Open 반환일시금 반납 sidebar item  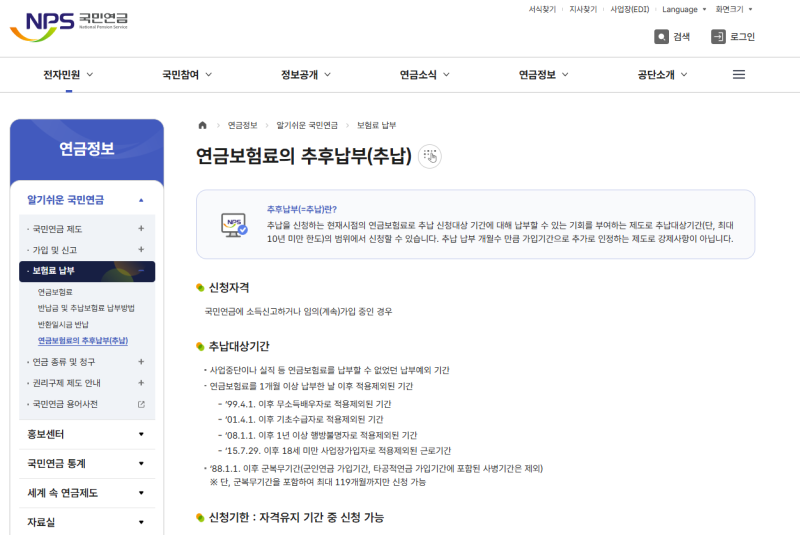[63, 324]
